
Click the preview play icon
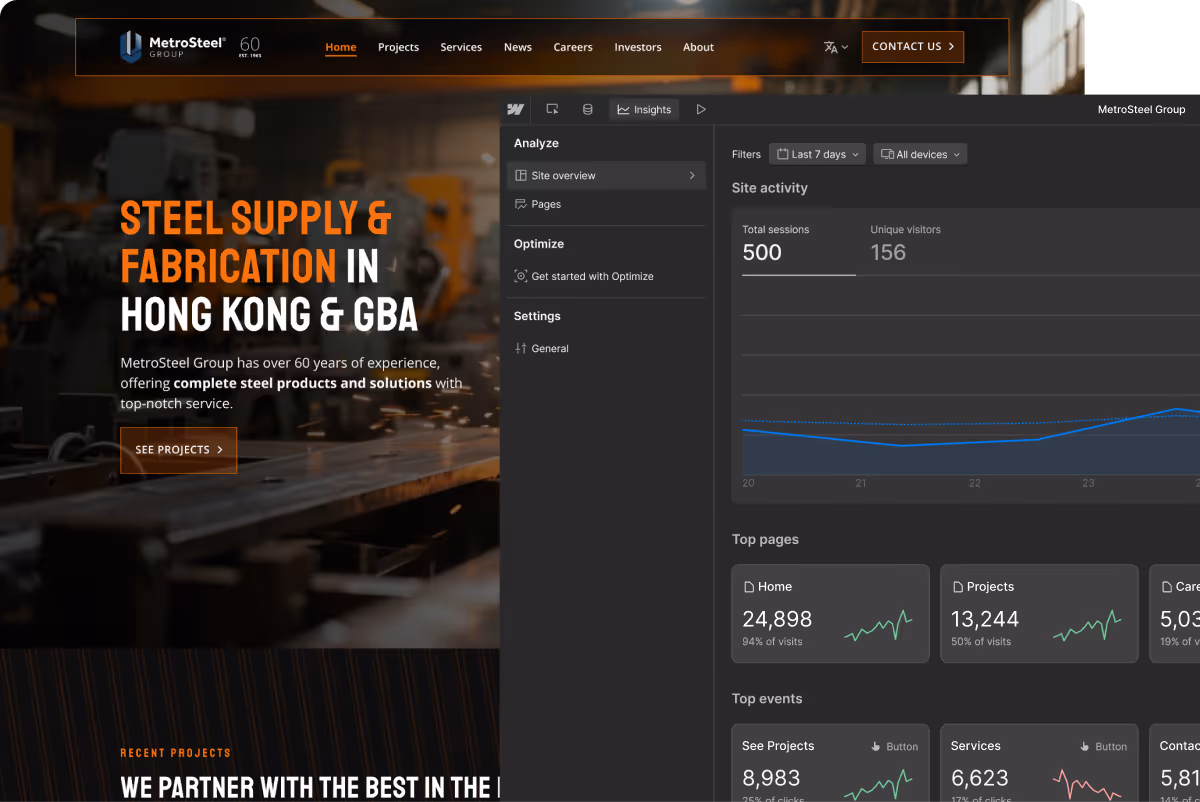[701, 110]
